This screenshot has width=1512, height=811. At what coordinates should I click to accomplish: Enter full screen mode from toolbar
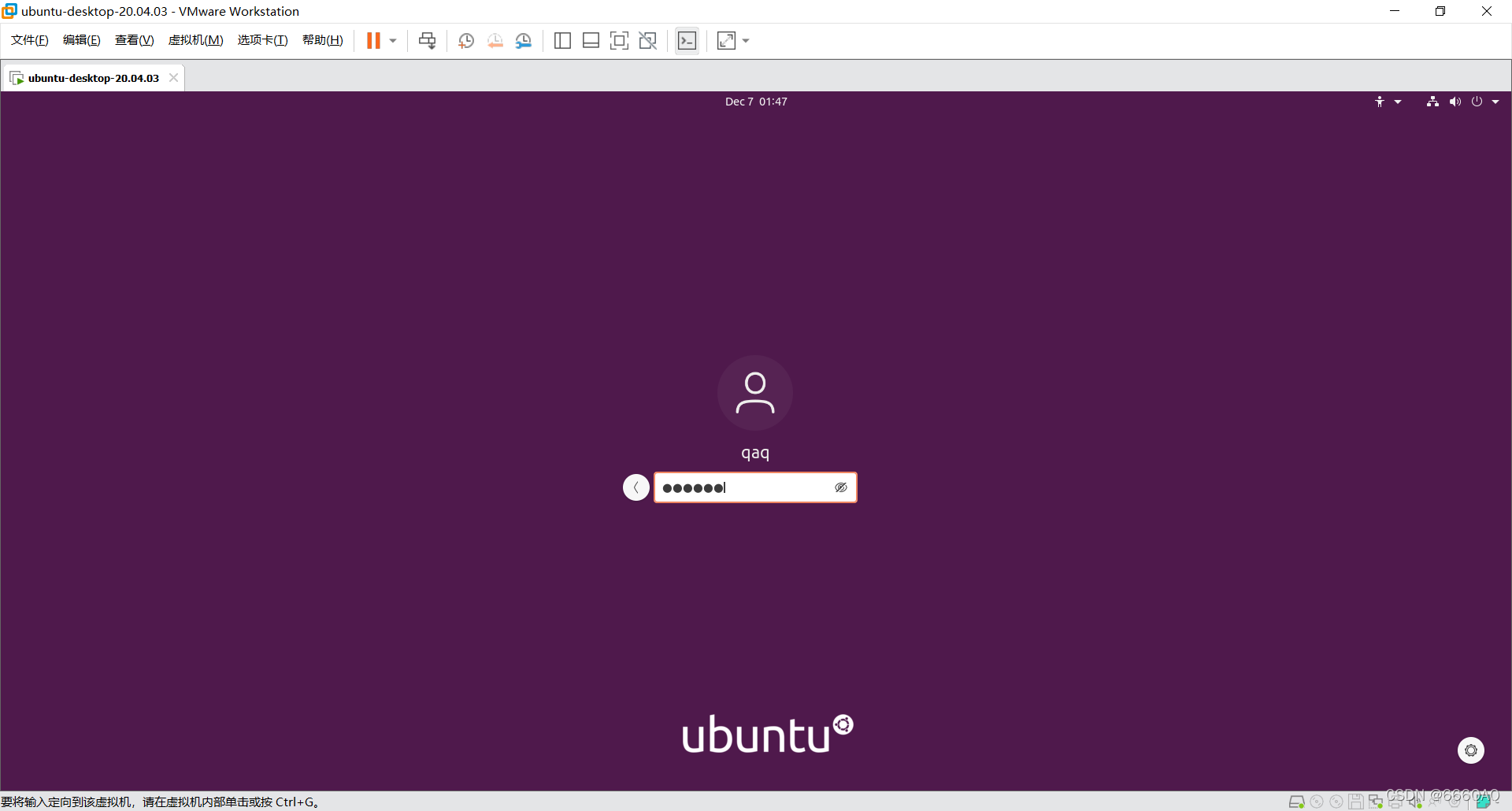[619, 41]
